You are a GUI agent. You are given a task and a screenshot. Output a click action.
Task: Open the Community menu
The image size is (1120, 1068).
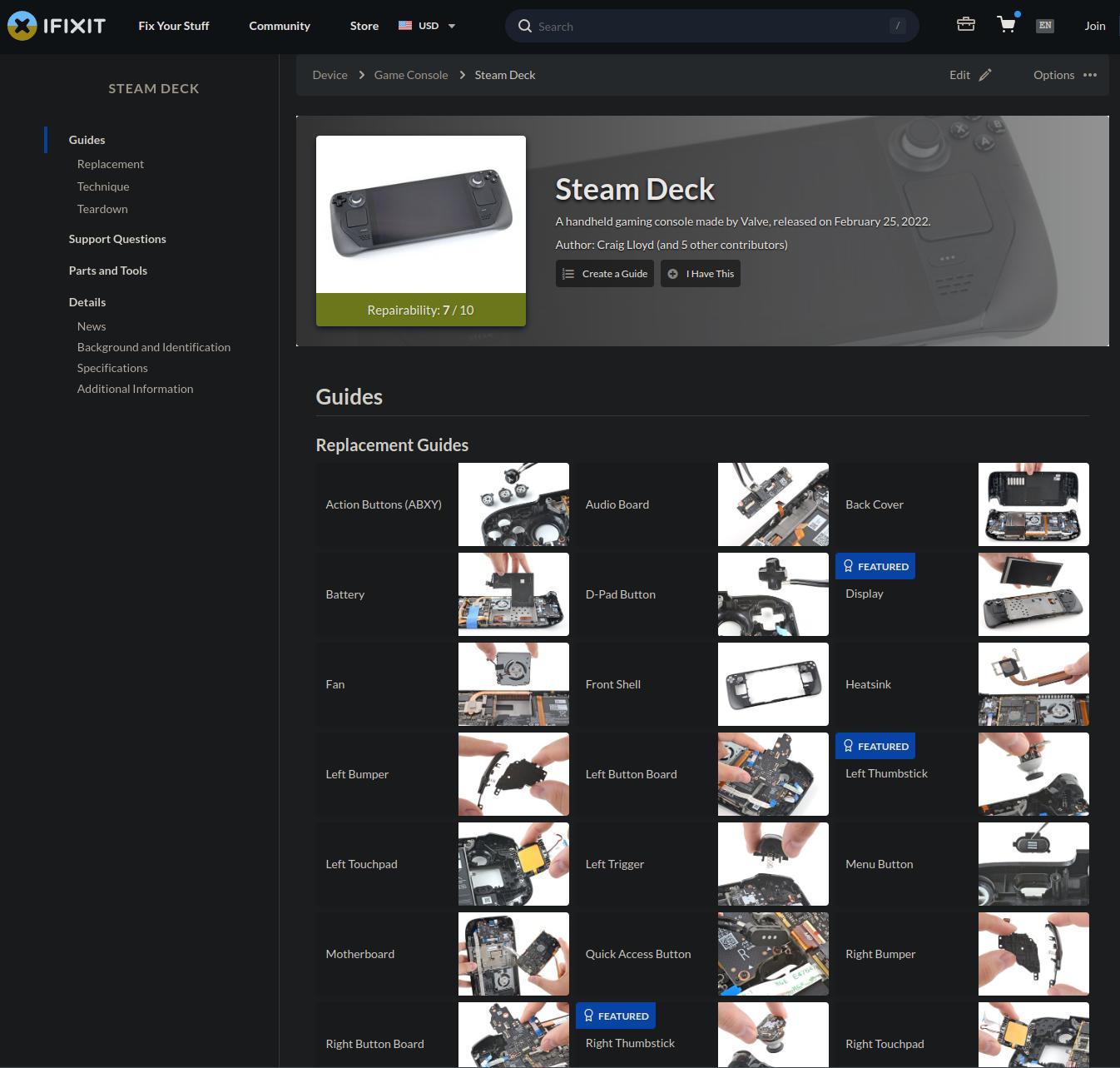(x=280, y=26)
